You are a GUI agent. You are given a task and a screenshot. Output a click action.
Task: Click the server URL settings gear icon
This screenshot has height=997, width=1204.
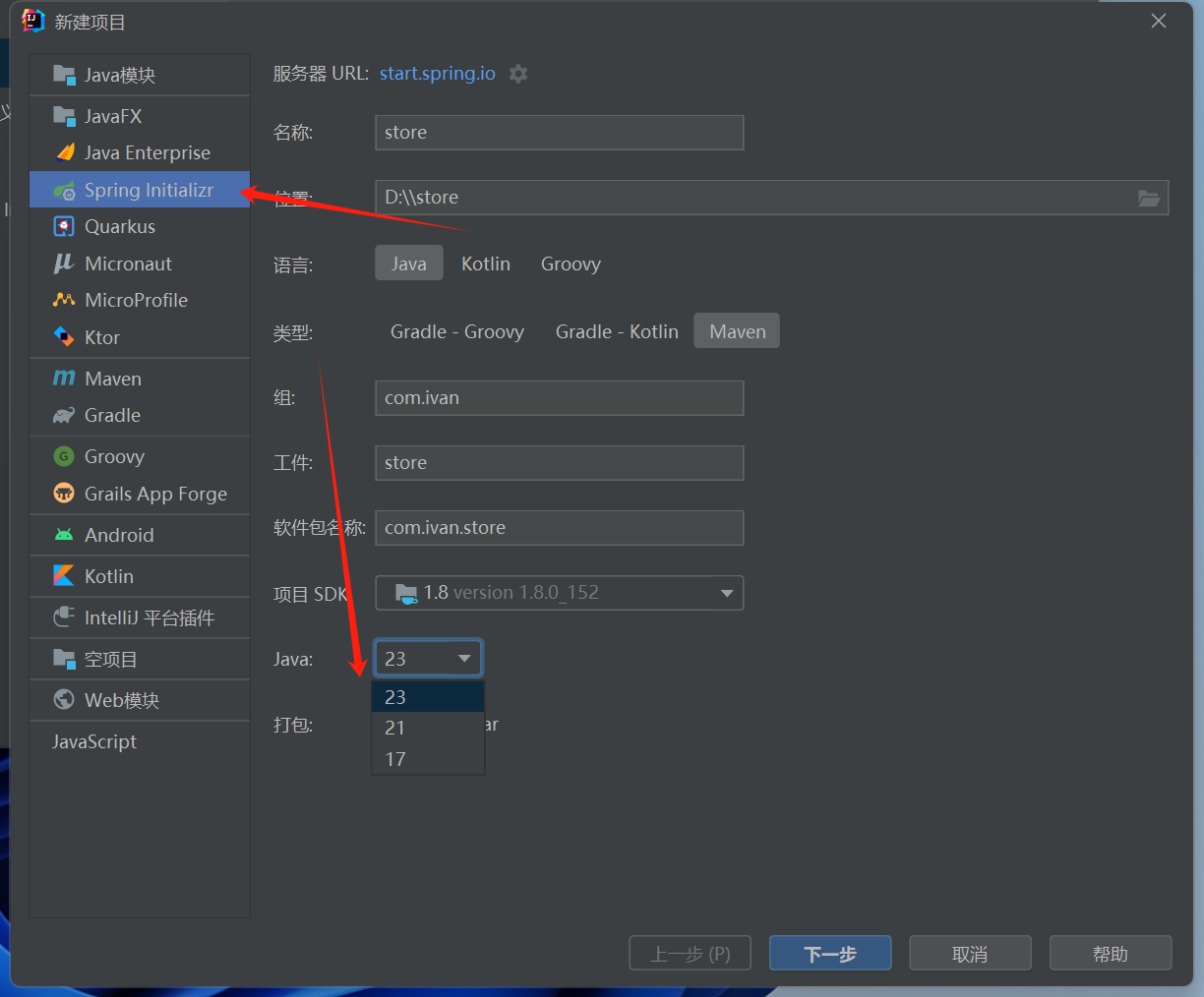pos(518,74)
